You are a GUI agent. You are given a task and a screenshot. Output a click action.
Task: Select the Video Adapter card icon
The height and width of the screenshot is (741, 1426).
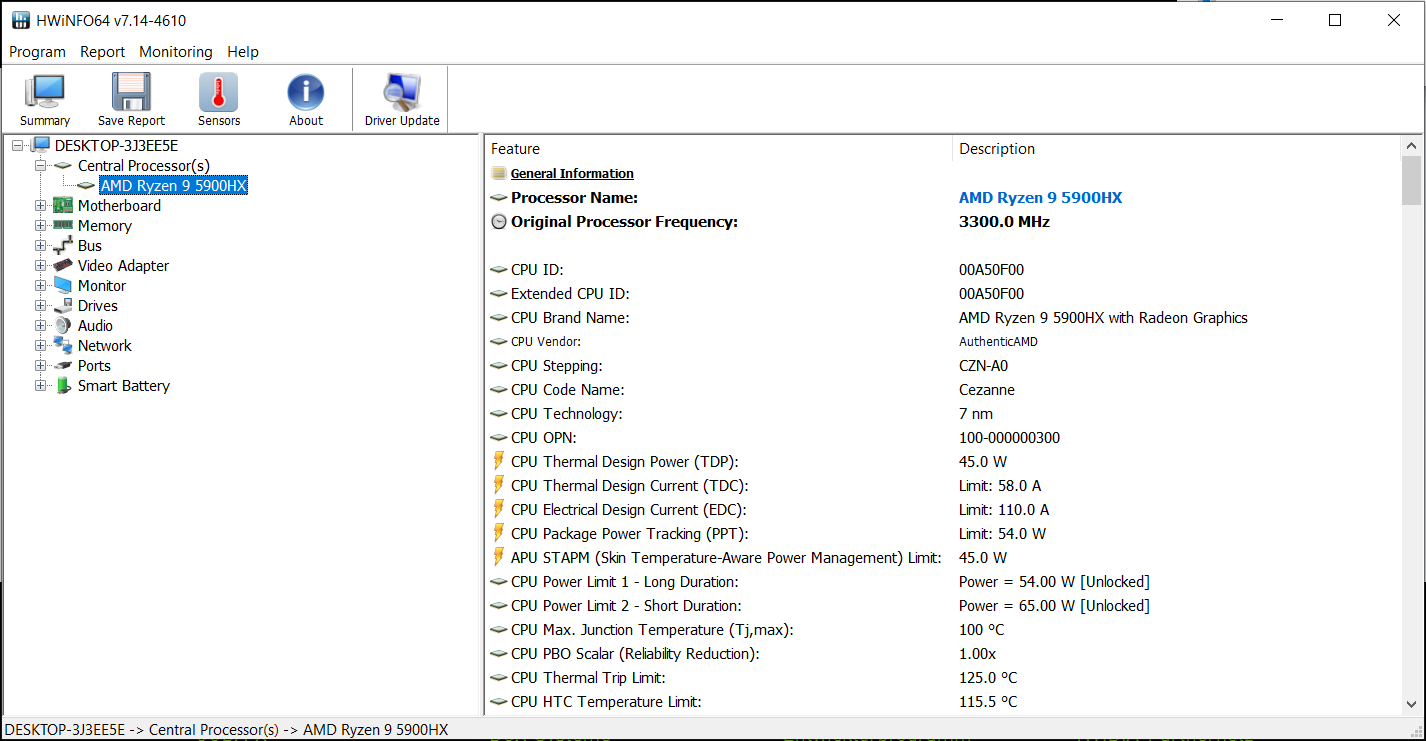coord(63,266)
